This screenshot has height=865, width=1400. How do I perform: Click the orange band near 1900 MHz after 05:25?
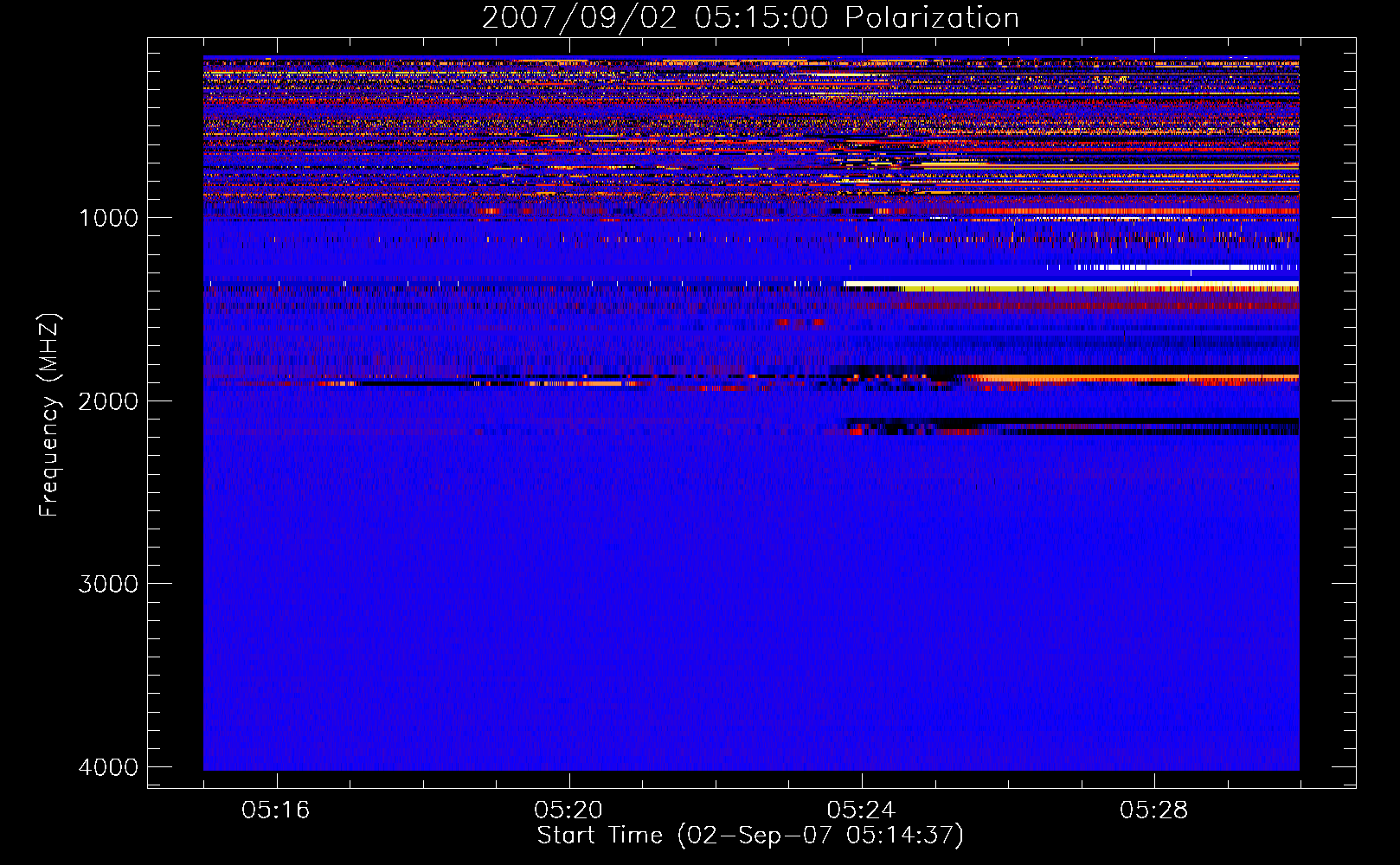tap(1133, 378)
